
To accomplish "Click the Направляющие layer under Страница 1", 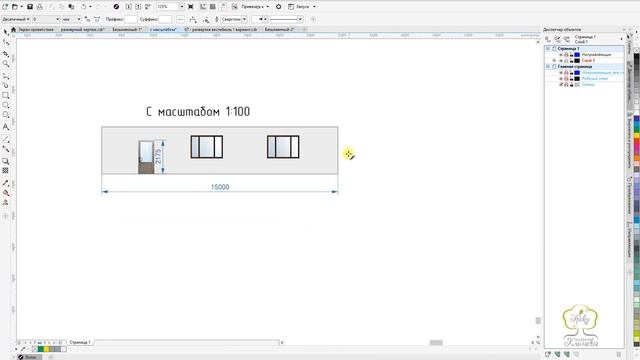I will [x=596, y=55].
